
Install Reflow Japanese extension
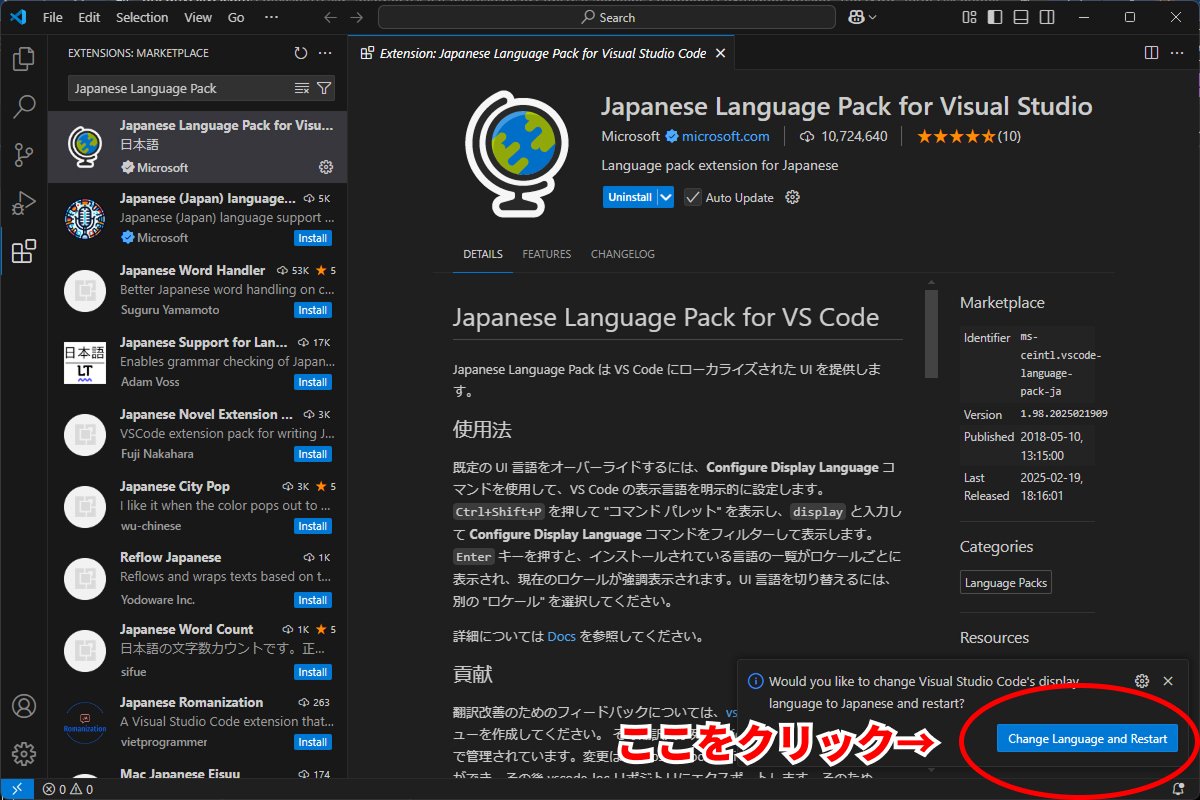(313, 600)
